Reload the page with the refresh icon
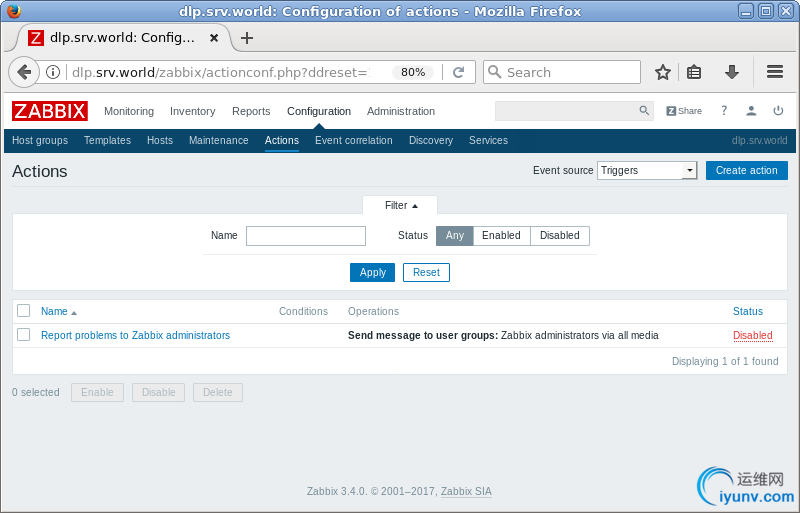The height and width of the screenshot is (513, 800). coord(458,72)
